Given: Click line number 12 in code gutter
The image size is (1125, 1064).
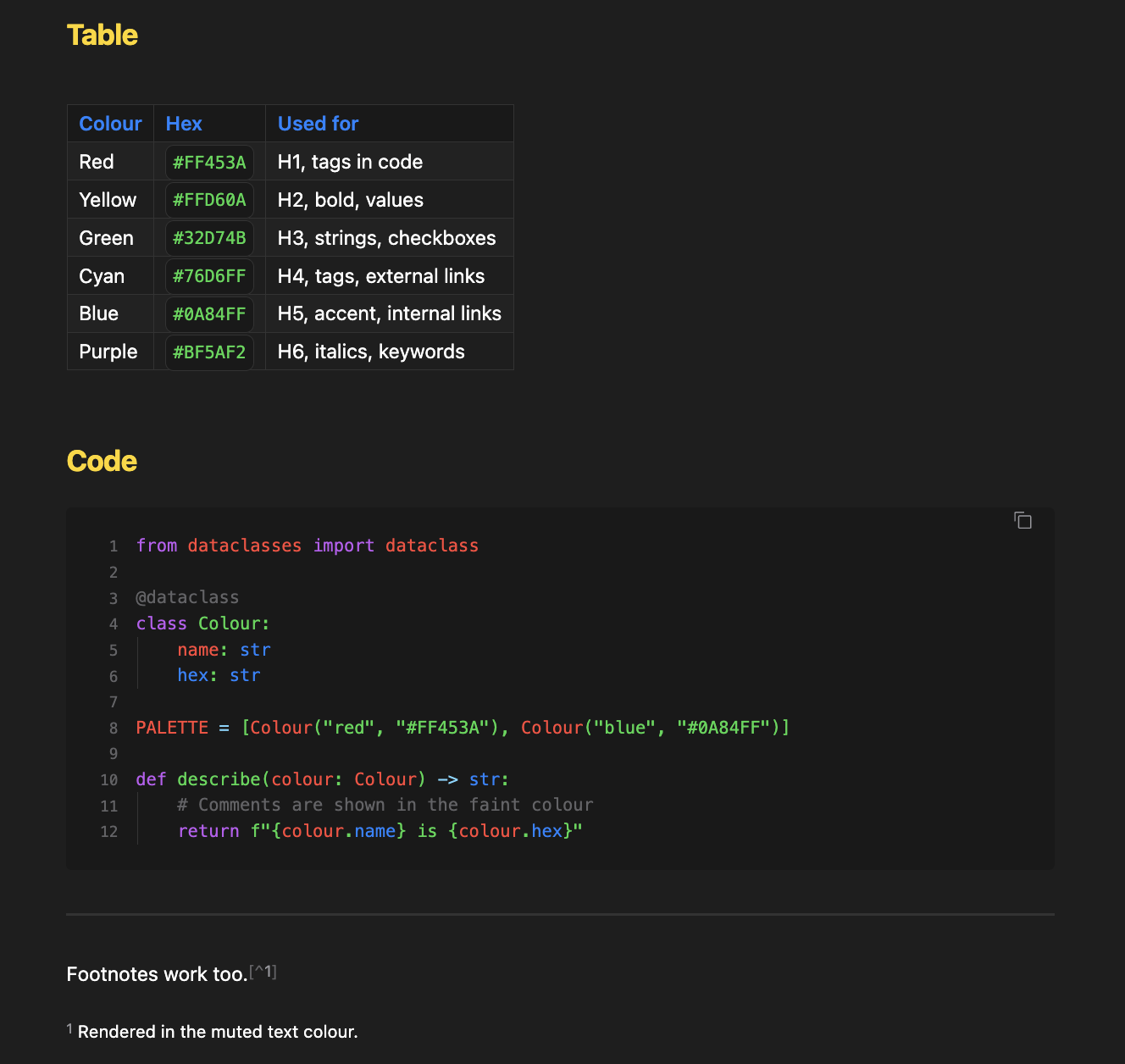Looking at the screenshot, I should pos(109,831).
